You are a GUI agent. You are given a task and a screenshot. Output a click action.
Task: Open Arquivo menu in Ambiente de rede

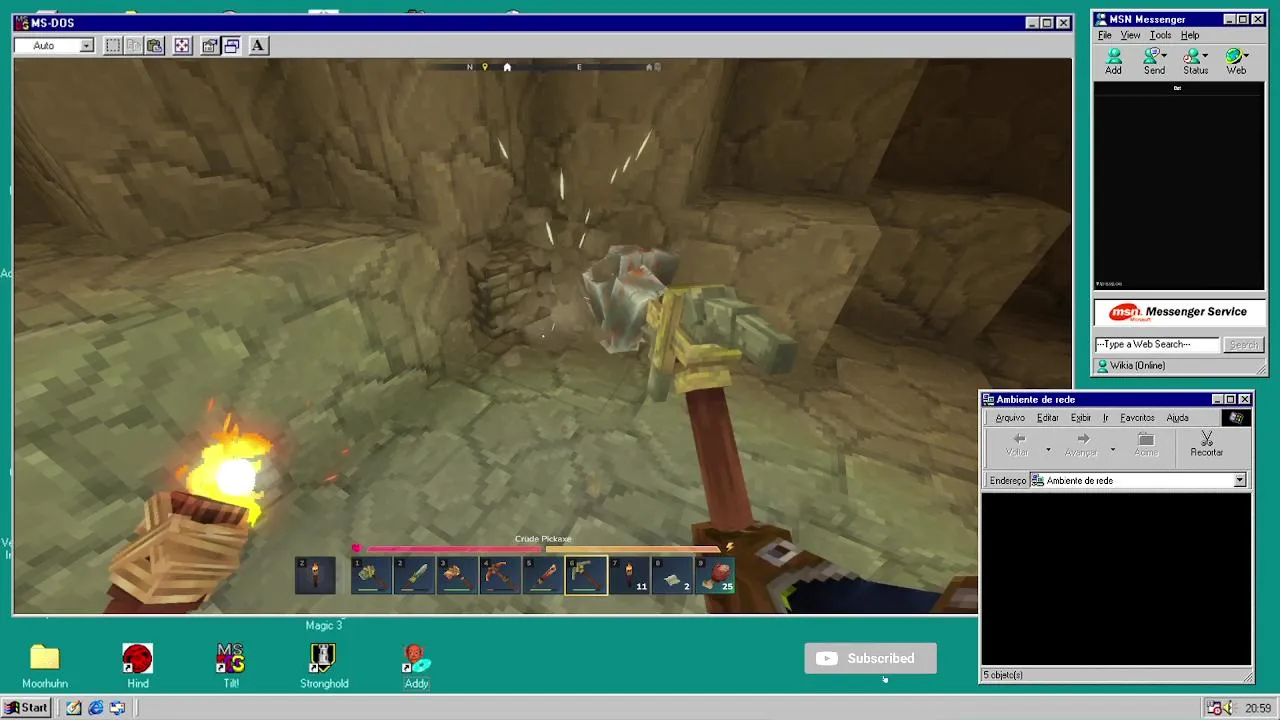pyautogui.click(x=1010, y=418)
